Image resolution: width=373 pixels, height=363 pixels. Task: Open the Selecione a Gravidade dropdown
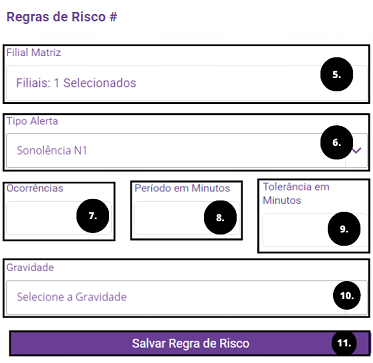(x=187, y=297)
